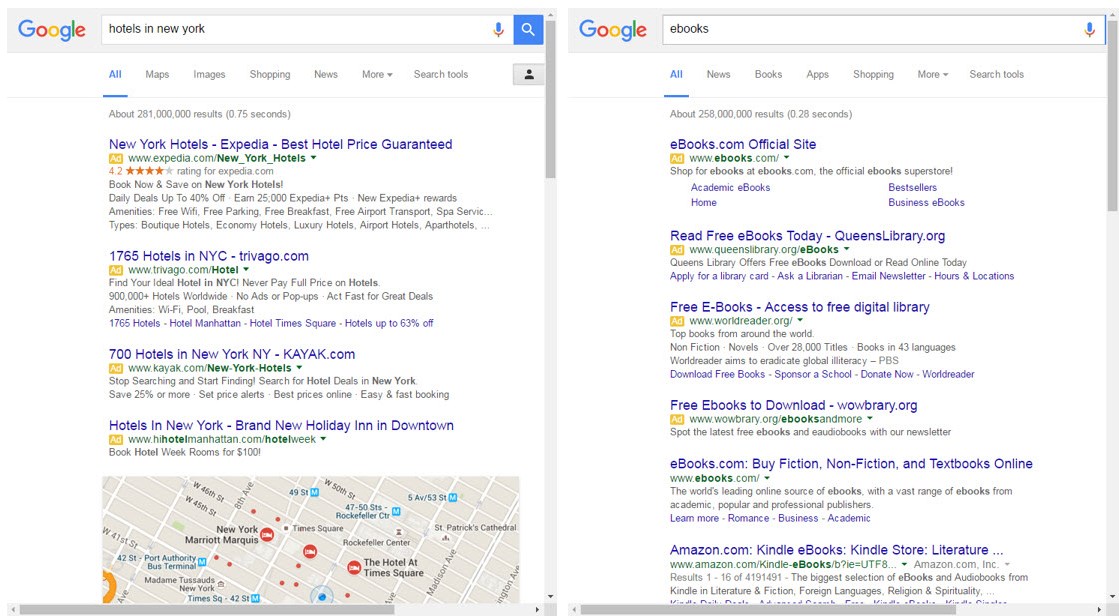Expand the queenslibrary.org URL dropdown
Image resolution: width=1119 pixels, height=616 pixels.
click(846, 249)
